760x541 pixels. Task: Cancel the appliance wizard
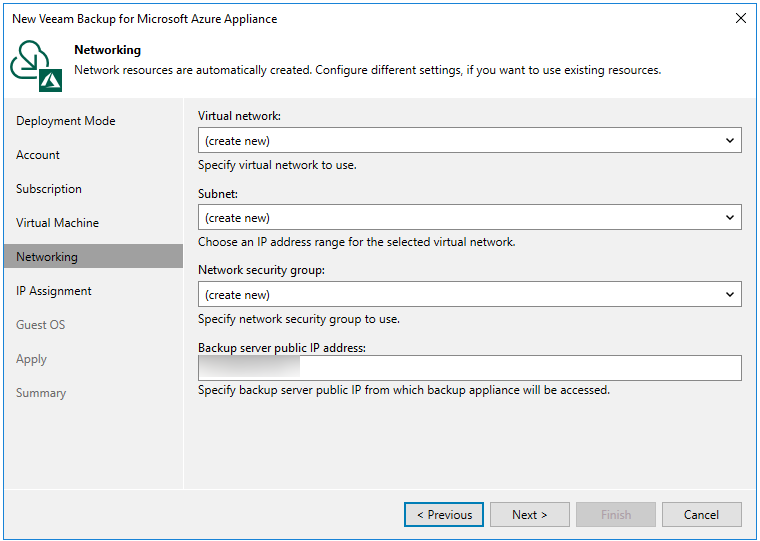pyautogui.click(x=701, y=515)
